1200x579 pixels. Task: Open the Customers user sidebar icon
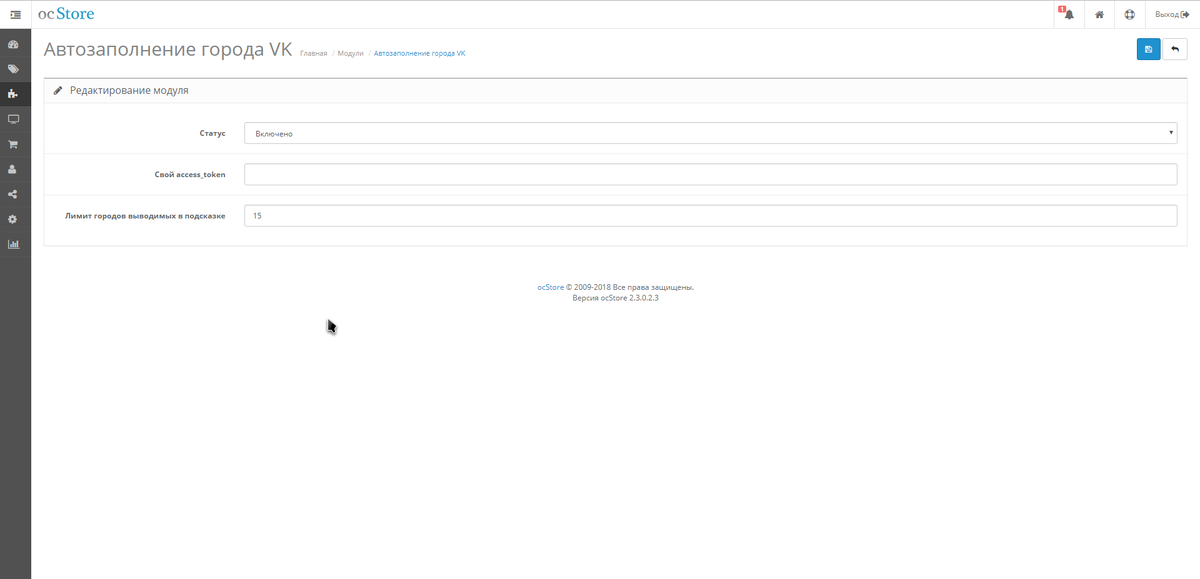click(x=13, y=169)
